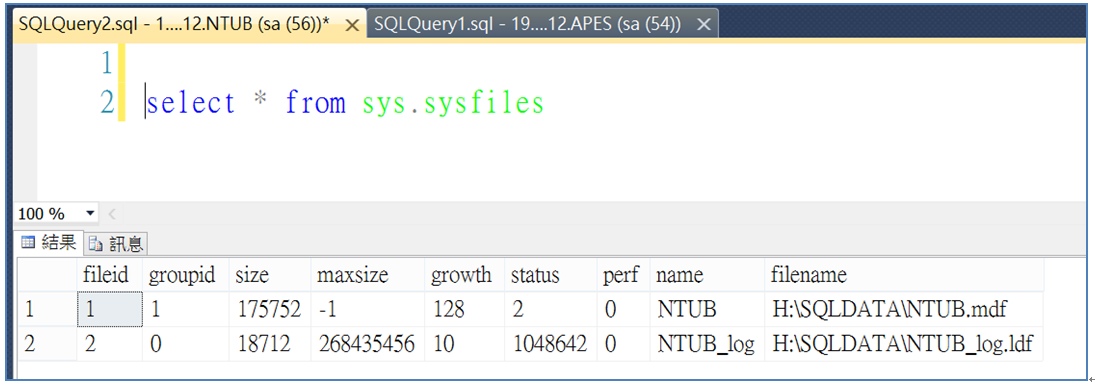Click the name cell NTUB
The height and width of the screenshot is (384, 1095).
pyautogui.click(x=707, y=309)
